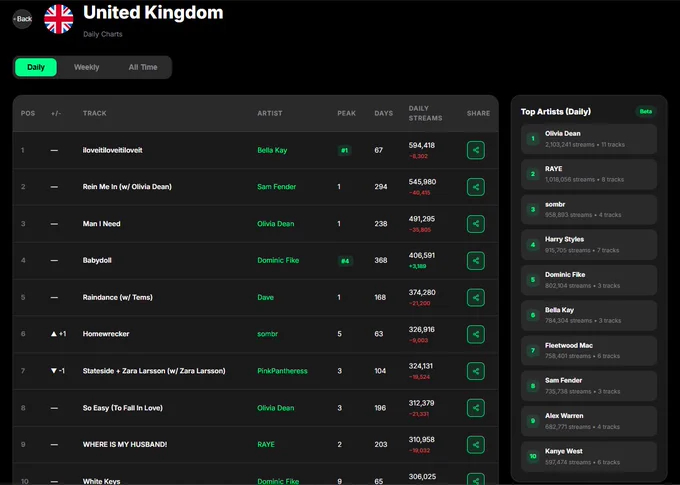Viewport: 680px width, 485px height.
Task: Click the 368 days value for Babydoll
Action: 381,260
